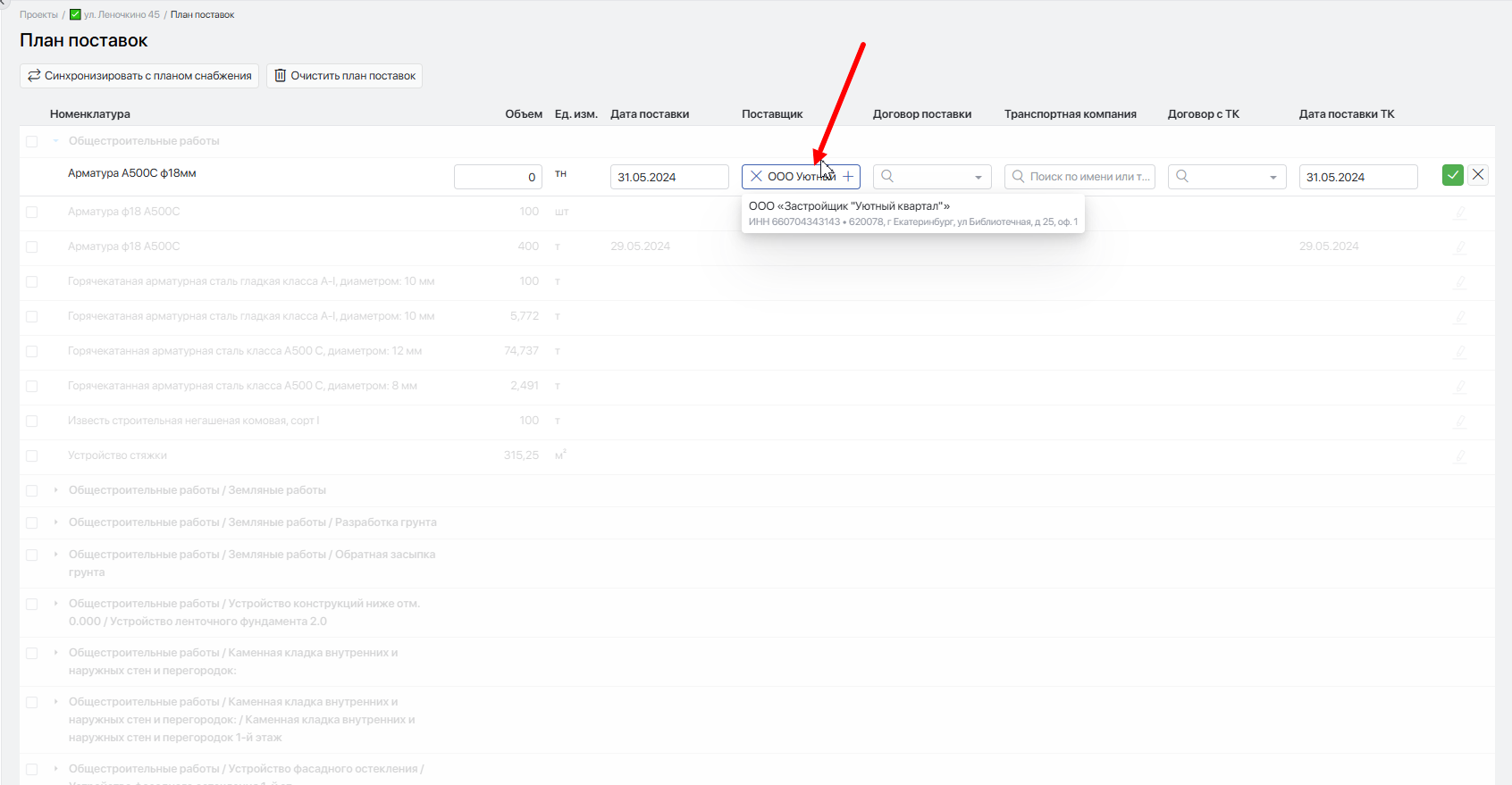Viewport: 1512px width, 785px height.
Task: Expand Общестроительные работы / Земляные работы group
Action: [x=55, y=489]
